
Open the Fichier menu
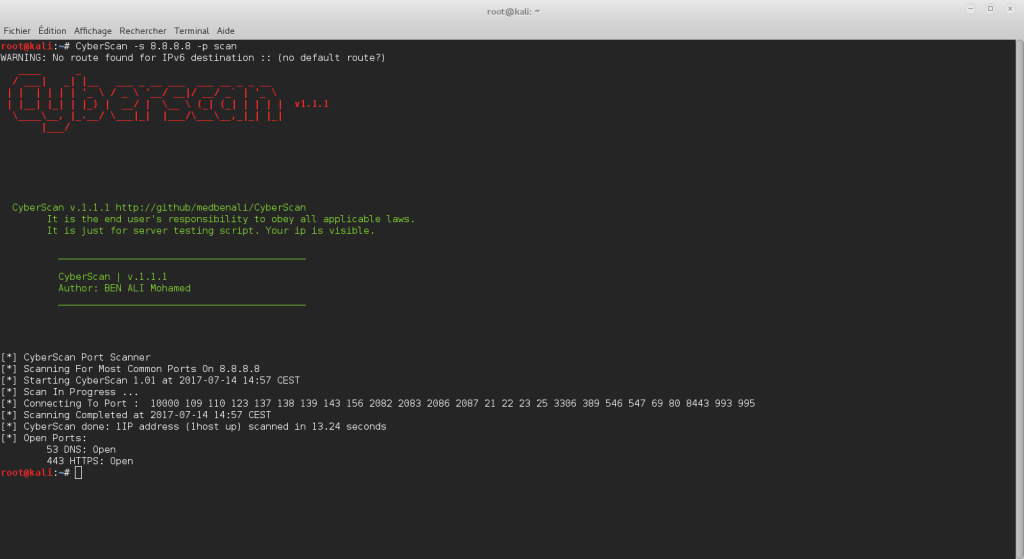tap(17, 31)
